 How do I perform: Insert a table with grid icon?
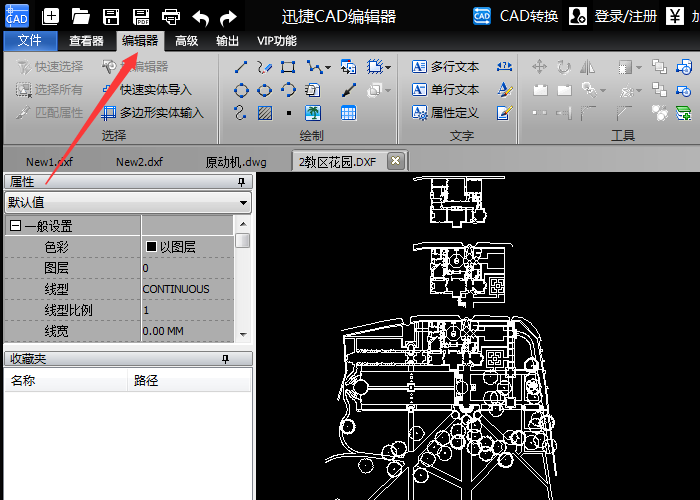tap(348, 113)
